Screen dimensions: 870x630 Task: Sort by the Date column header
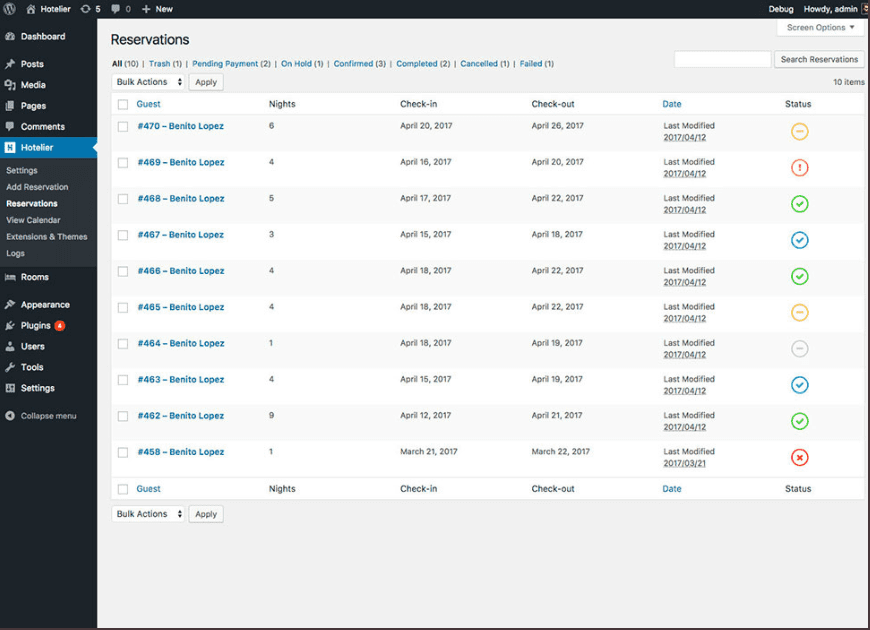(x=671, y=104)
